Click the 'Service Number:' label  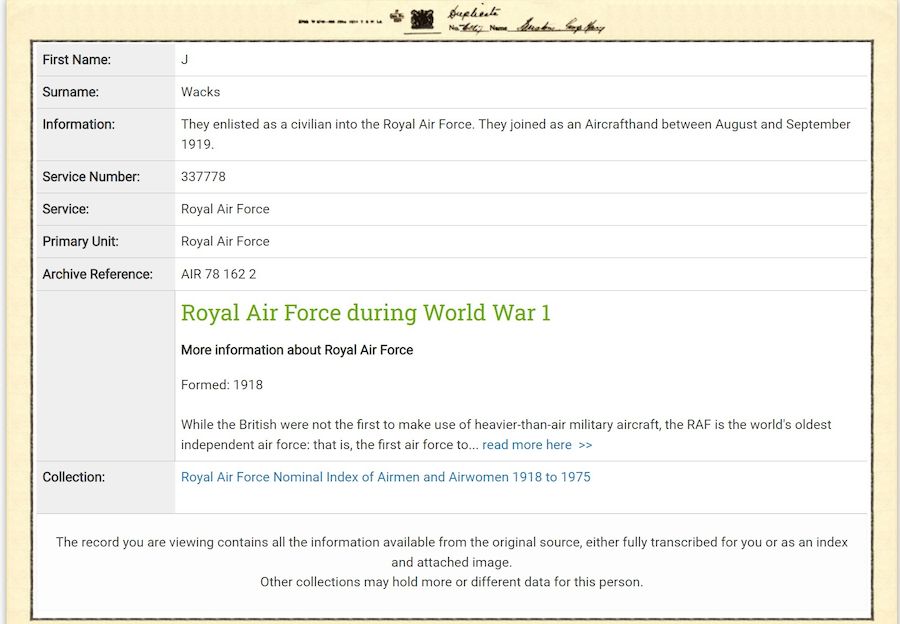[x=91, y=177]
